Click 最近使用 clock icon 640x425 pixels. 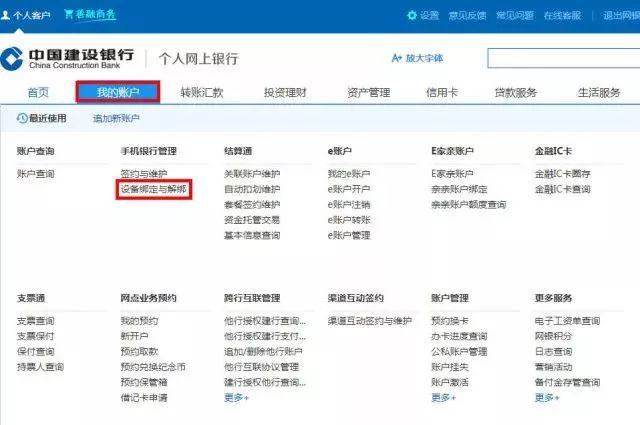point(23,118)
